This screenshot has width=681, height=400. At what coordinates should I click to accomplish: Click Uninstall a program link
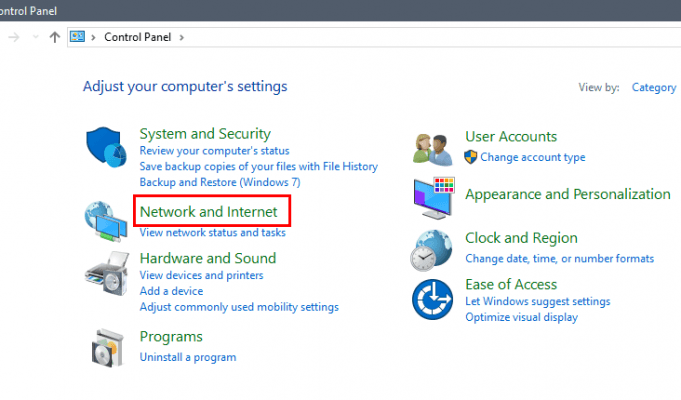[188, 357]
